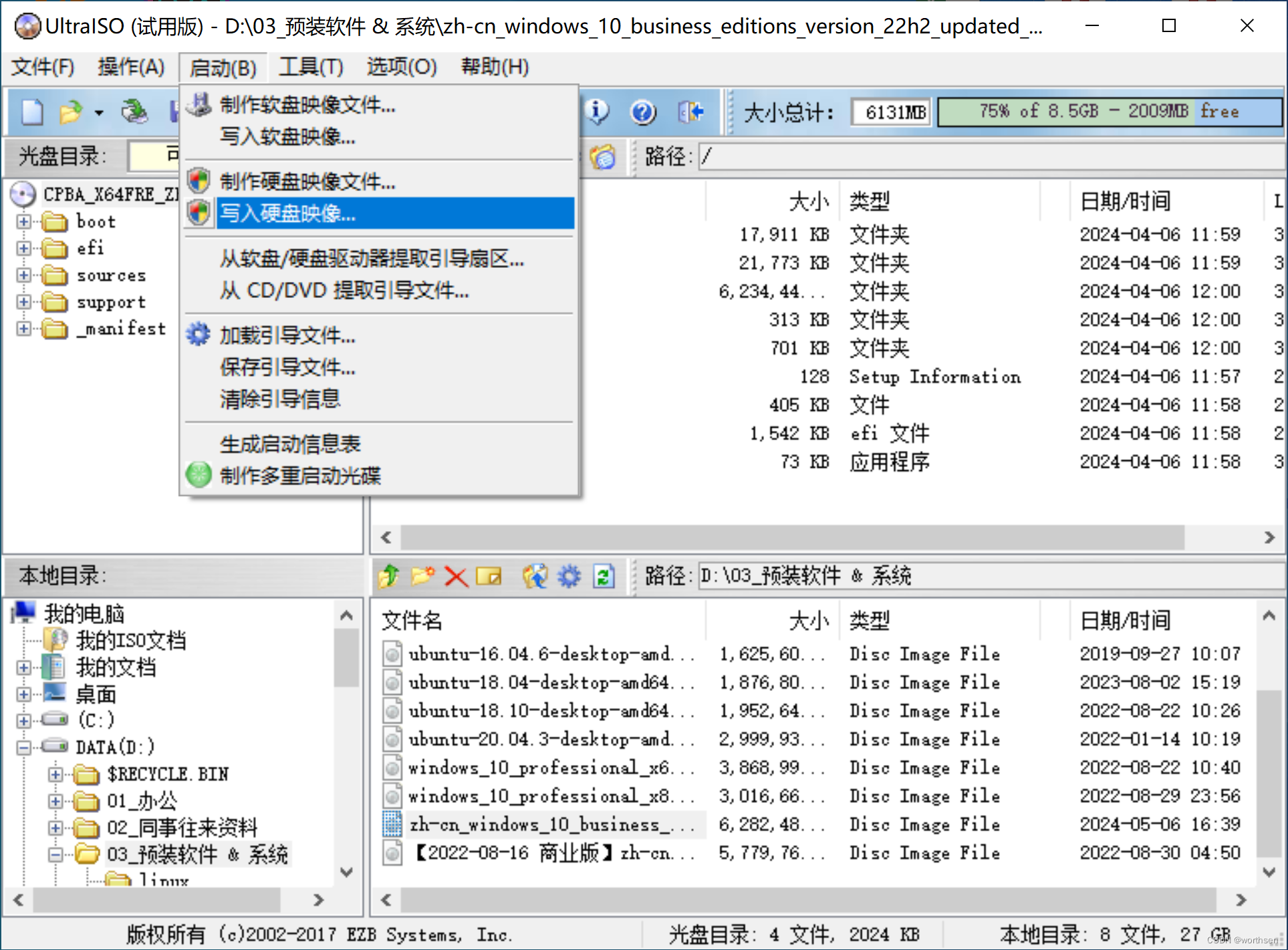The image size is (1288, 950).
Task: Click the New file toolbar icon
Action: pyautogui.click(x=31, y=112)
